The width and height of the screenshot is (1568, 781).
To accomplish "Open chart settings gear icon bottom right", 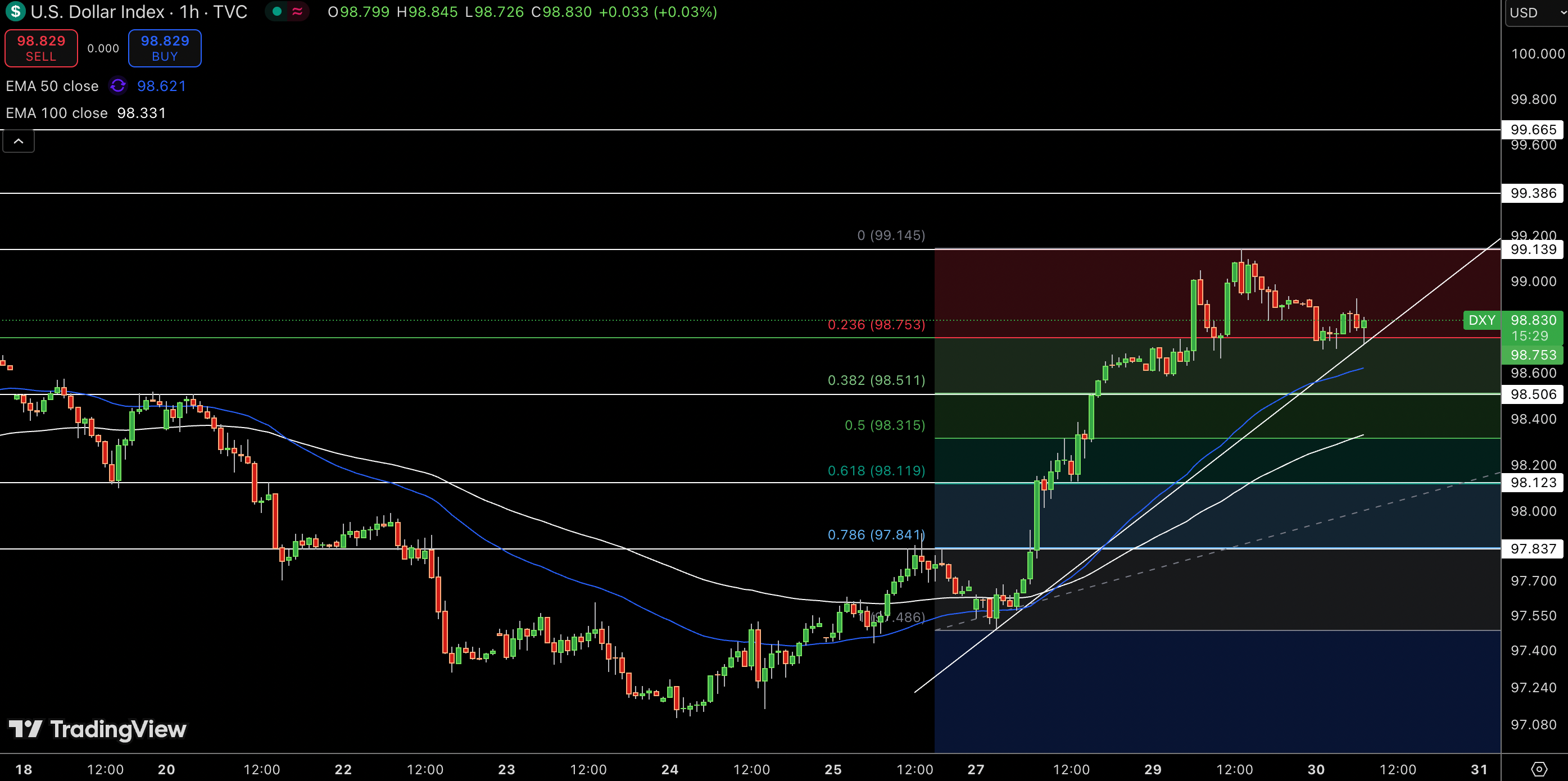I will tap(1539, 769).
